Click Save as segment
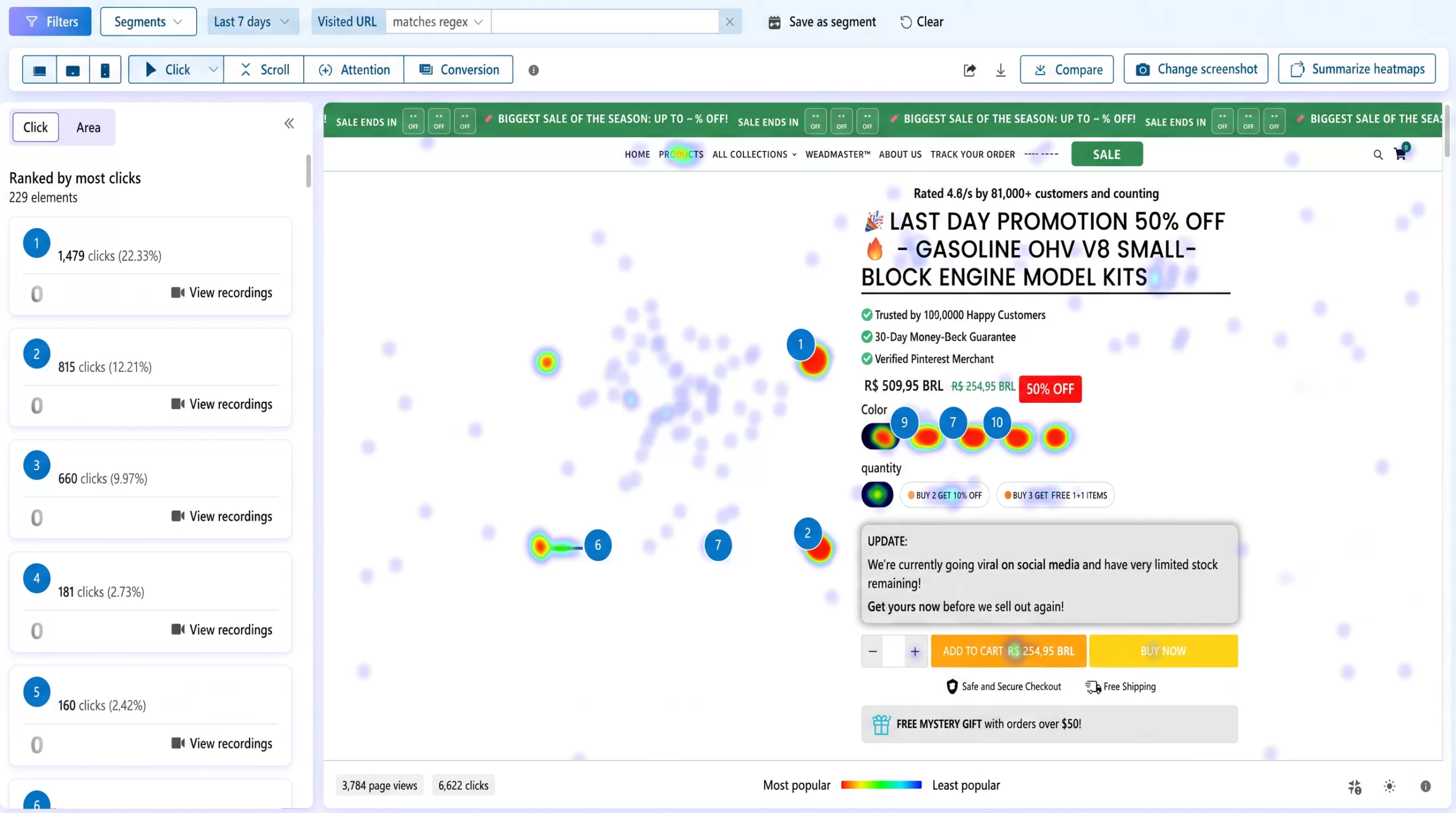 [822, 22]
